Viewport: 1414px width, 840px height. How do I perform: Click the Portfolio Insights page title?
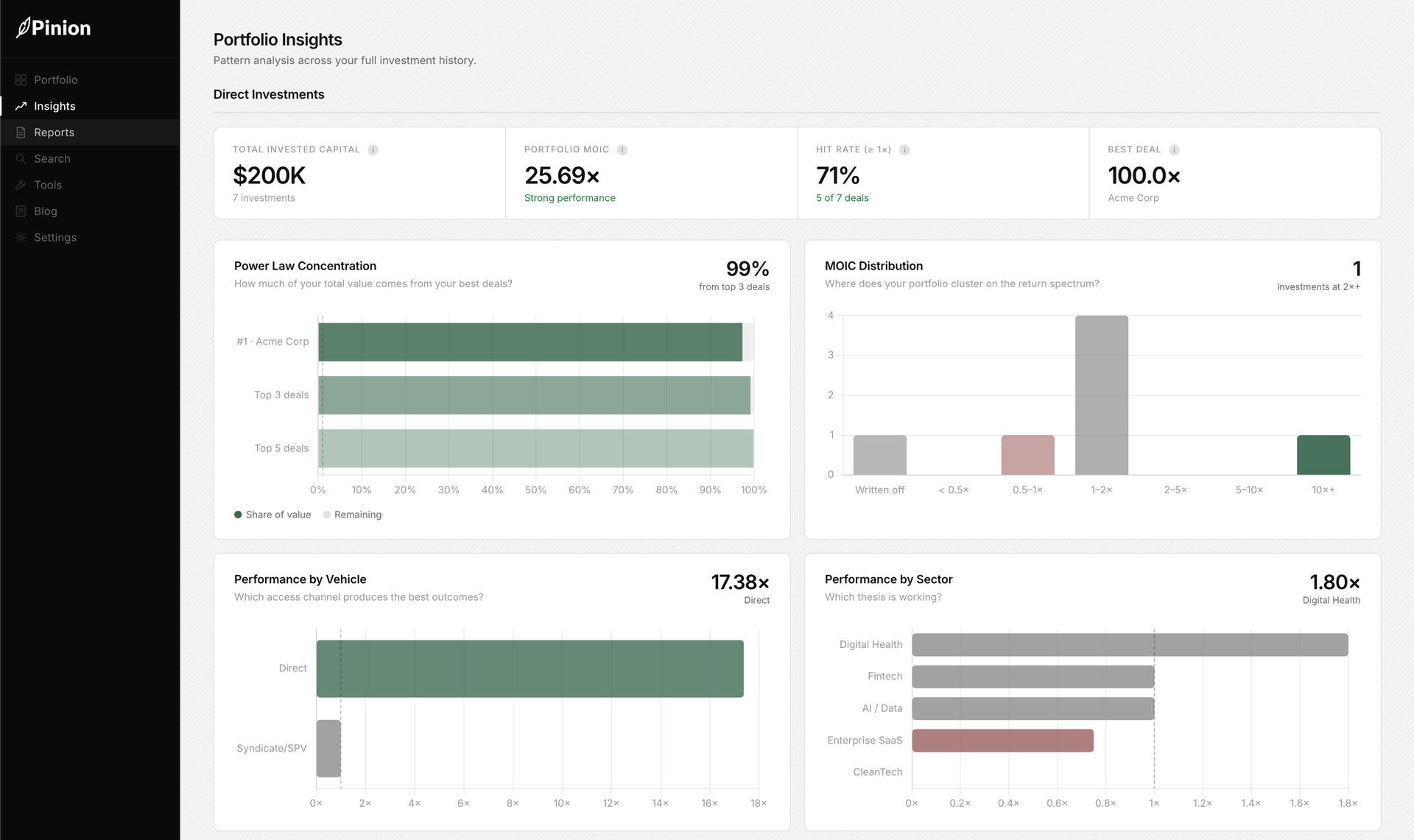pyautogui.click(x=278, y=40)
